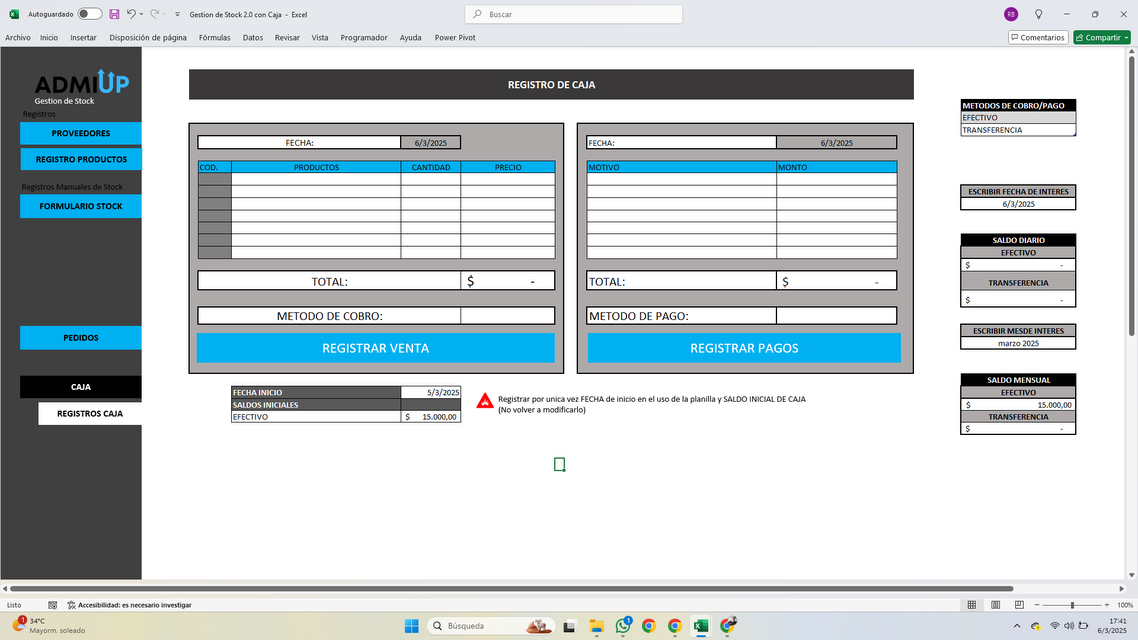
Task: Open the PEDIDOS section
Action: (81, 337)
